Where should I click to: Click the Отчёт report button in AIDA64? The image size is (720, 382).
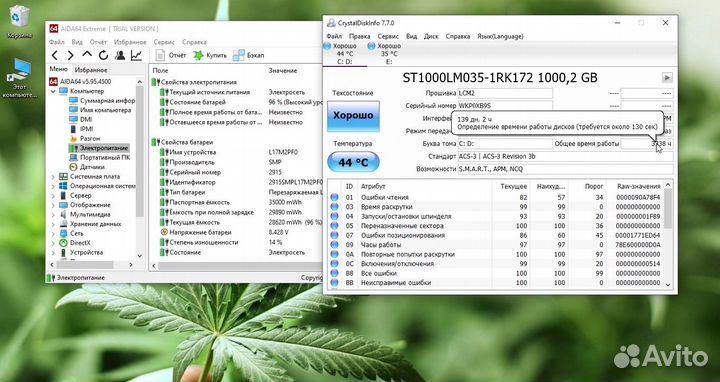pos(171,55)
